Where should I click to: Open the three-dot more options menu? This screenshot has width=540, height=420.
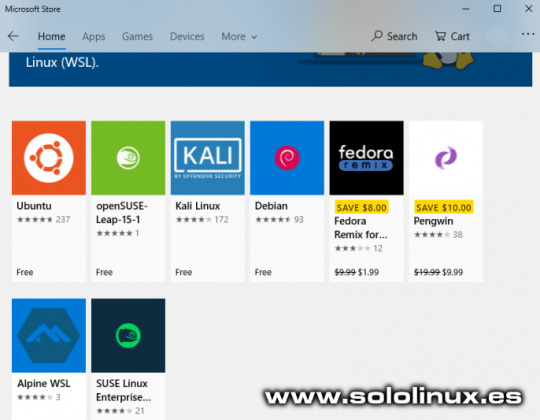(x=528, y=34)
